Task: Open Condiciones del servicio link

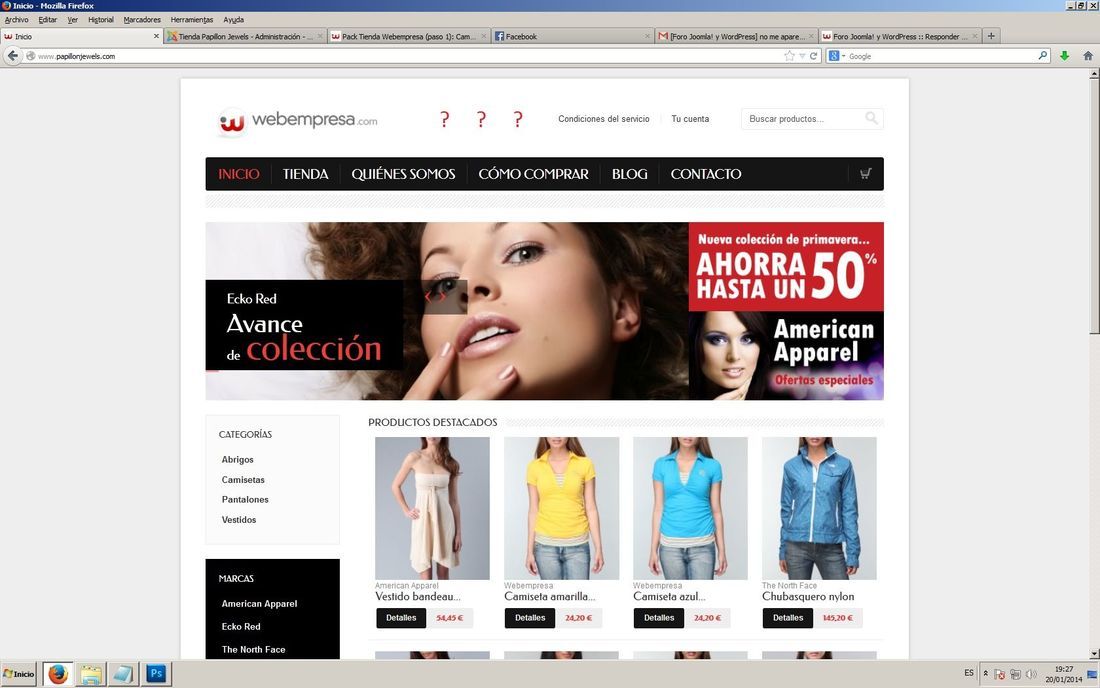Action: coord(603,119)
